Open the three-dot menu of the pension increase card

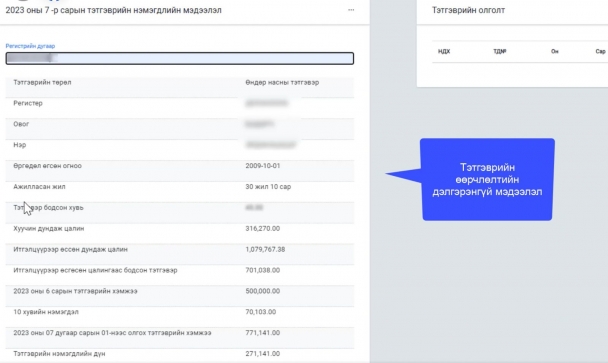(351, 10)
